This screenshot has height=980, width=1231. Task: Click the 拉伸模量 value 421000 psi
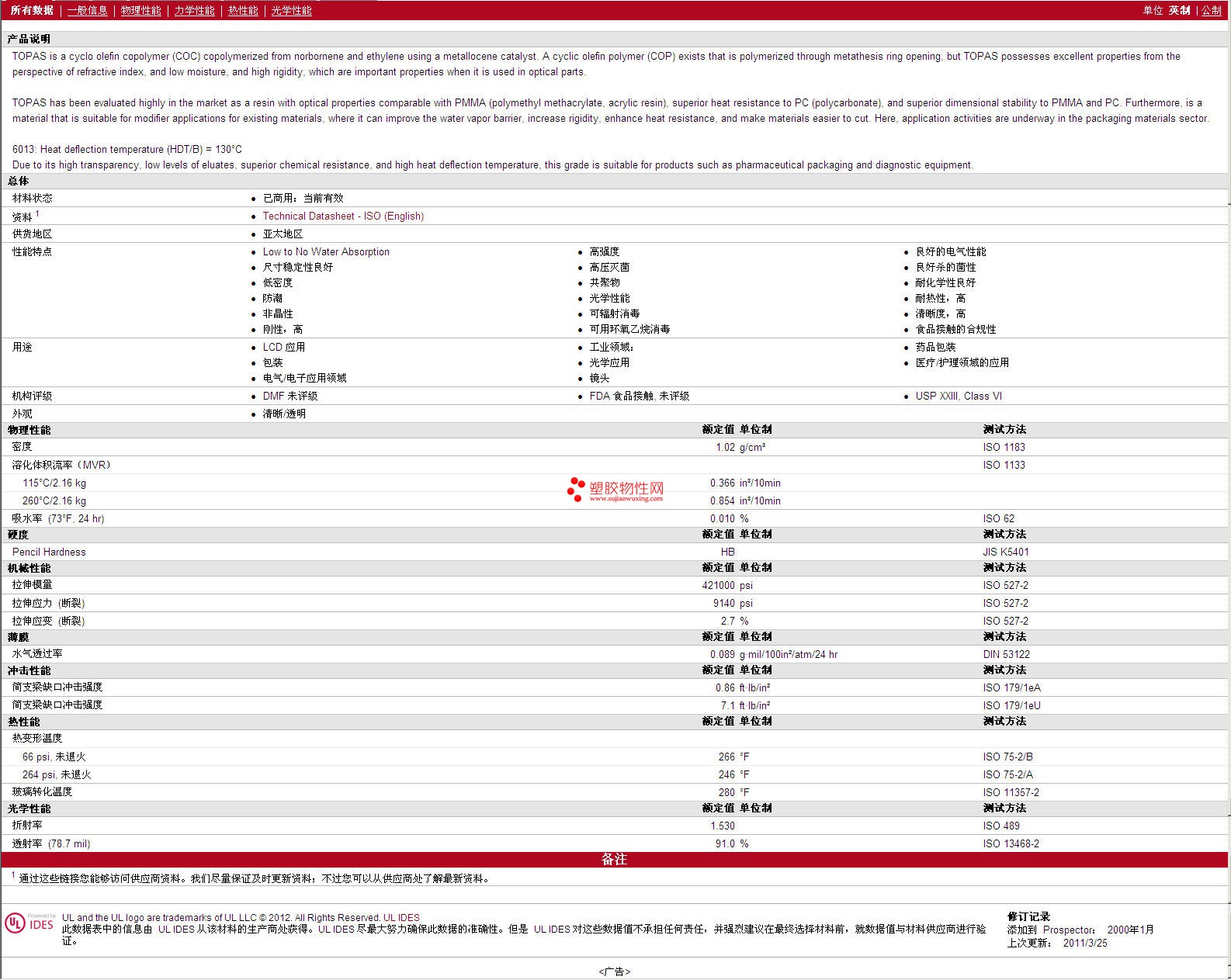click(x=727, y=585)
